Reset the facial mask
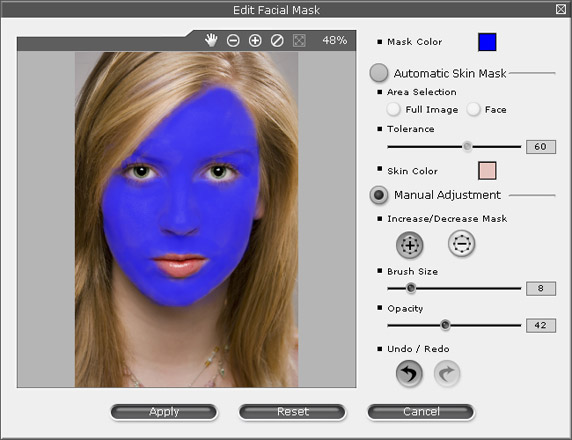Viewport: 572px width, 440px height. [x=293, y=412]
